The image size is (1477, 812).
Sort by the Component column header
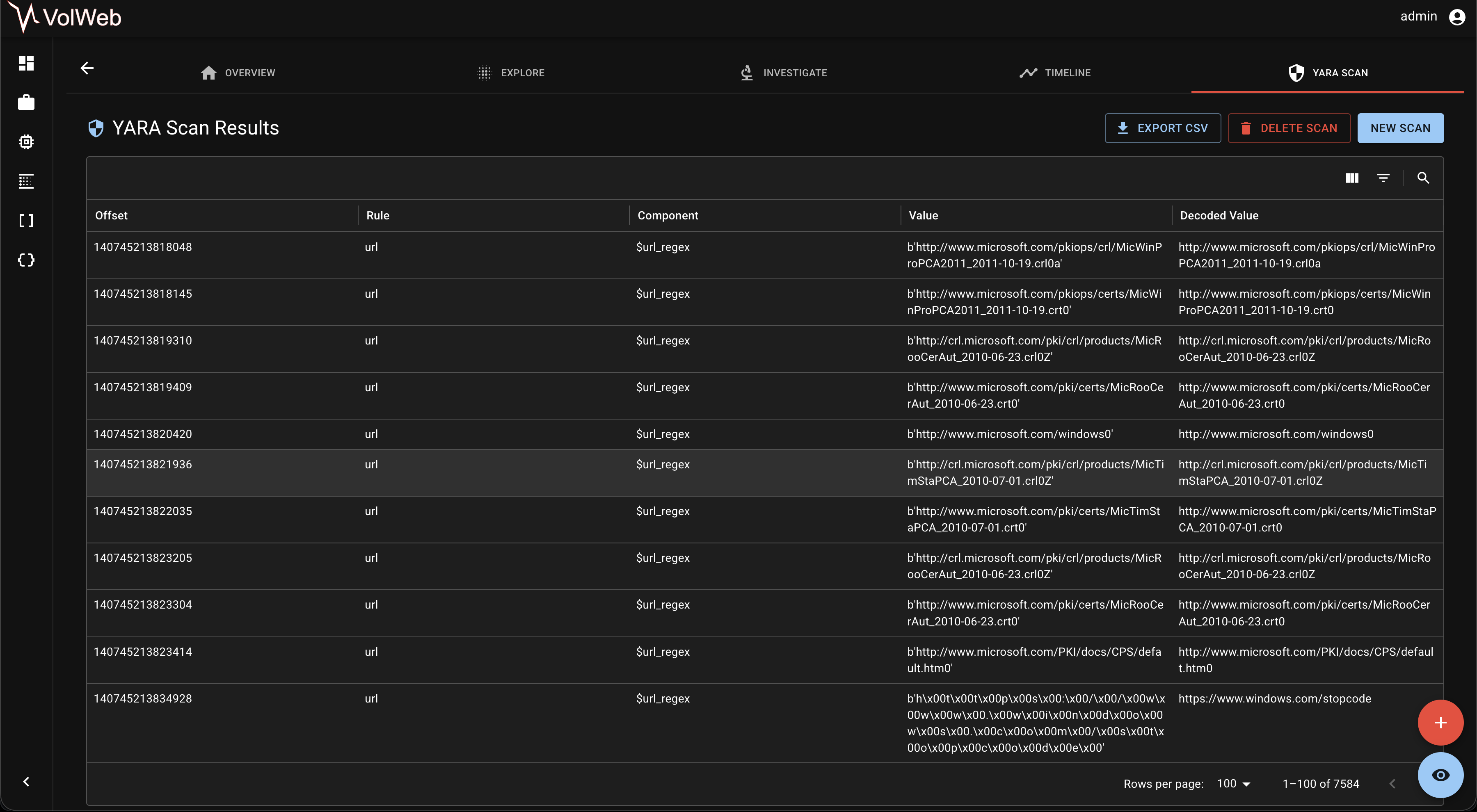click(668, 215)
